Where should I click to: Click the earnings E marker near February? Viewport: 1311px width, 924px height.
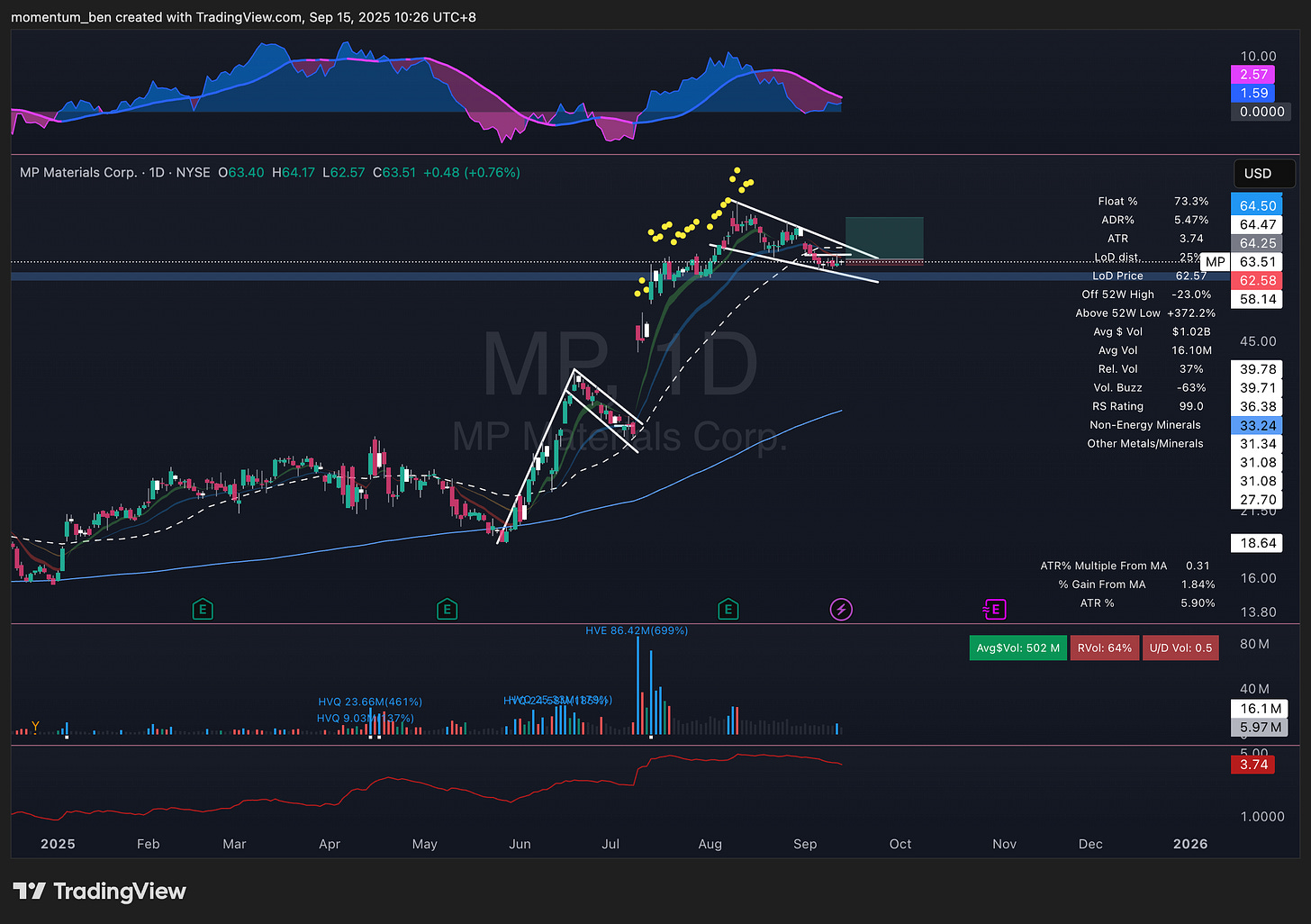(x=203, y=610)
